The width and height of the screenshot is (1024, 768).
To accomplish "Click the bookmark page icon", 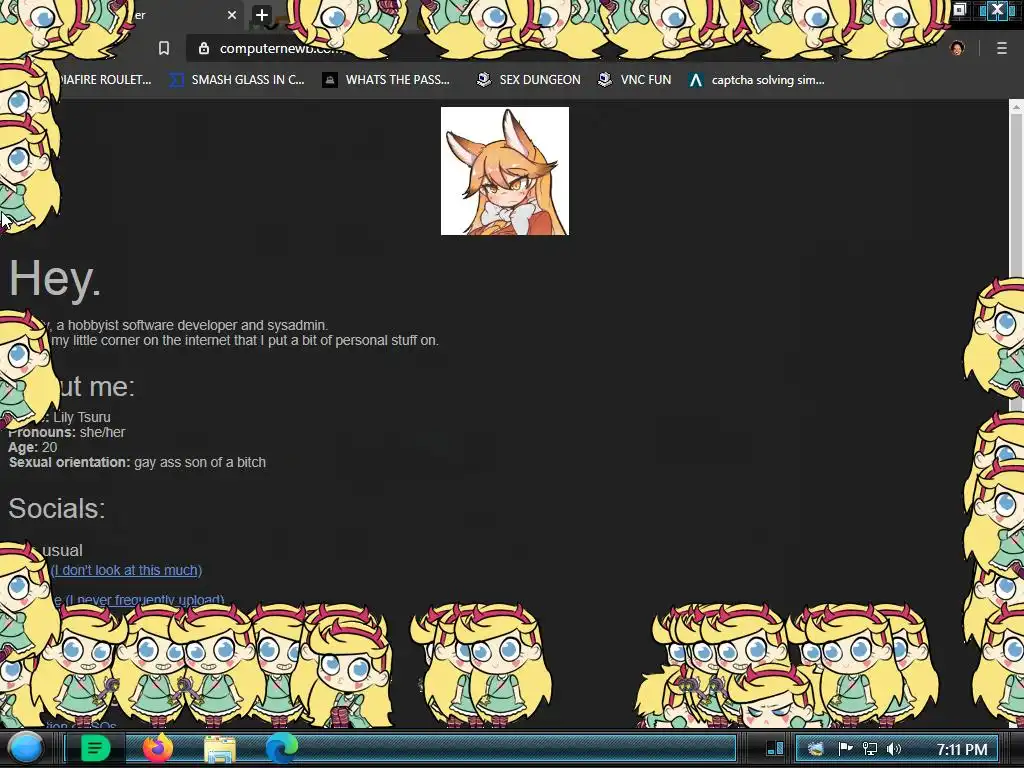I will (164, 48).
